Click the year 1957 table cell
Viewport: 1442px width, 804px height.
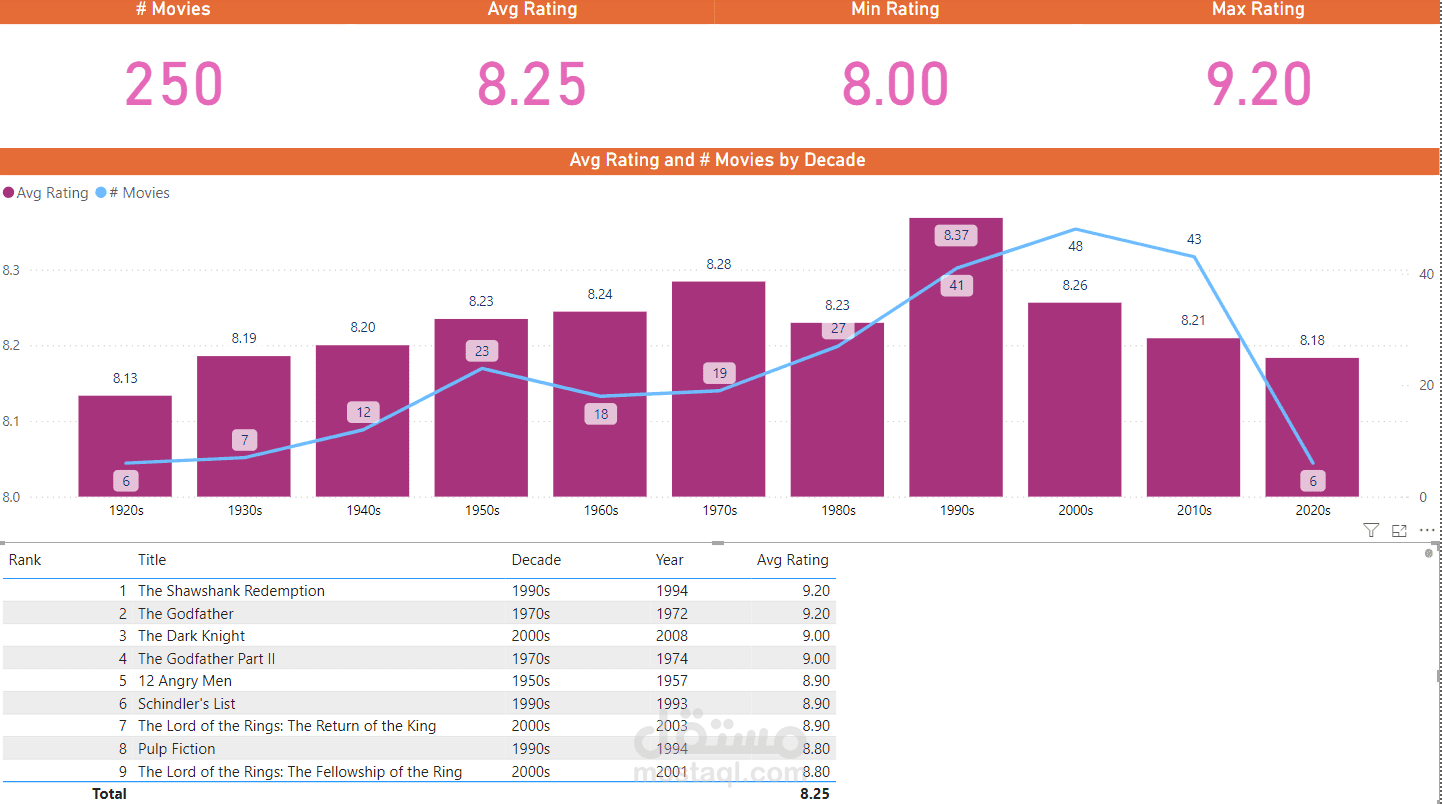pyautogui.click(x=672, y=681)
